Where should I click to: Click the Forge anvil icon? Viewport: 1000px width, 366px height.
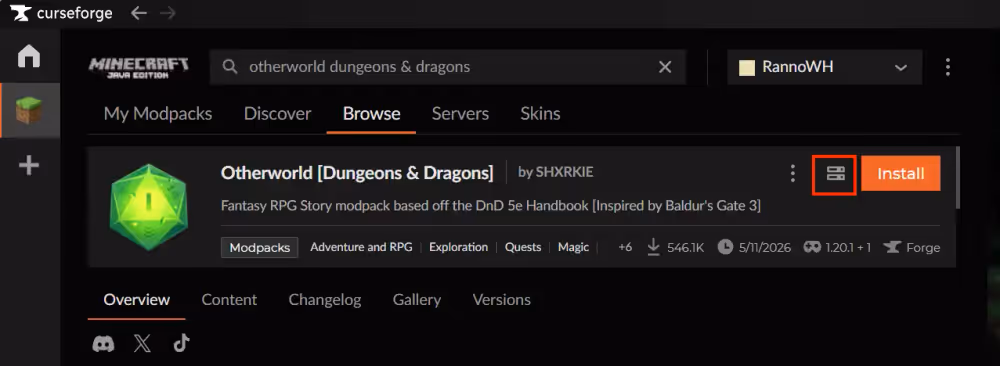[892, 247]
